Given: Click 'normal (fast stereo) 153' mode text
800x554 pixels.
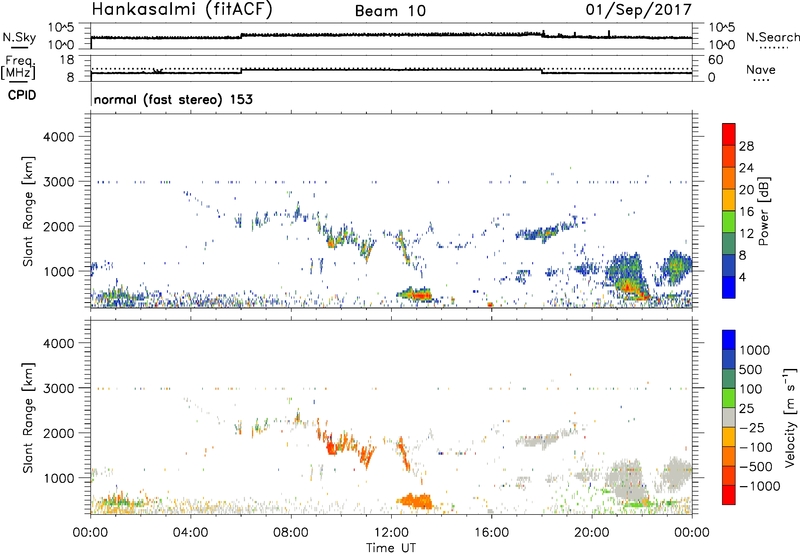Looking at the screenshot, I should pyautogui.click(x=173, y=99).
